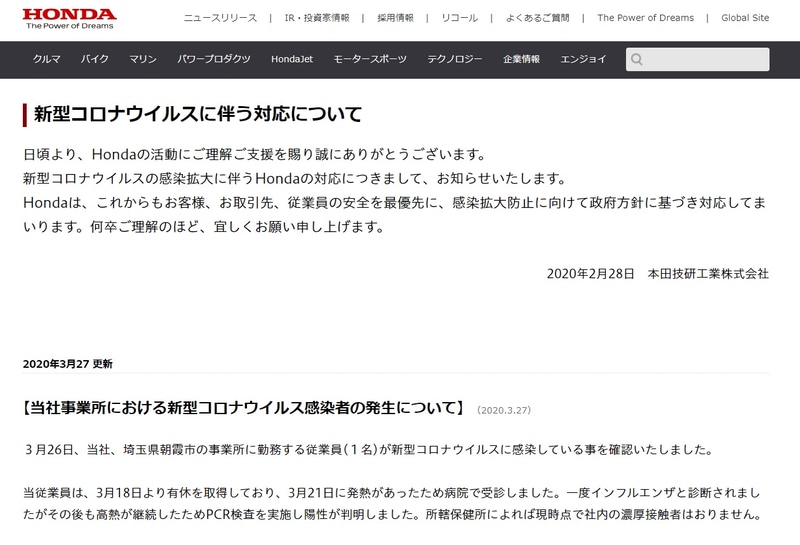Click the (2020.3.27) date note
This screenshot has width=800, height=545.
(x=504, y=410)
